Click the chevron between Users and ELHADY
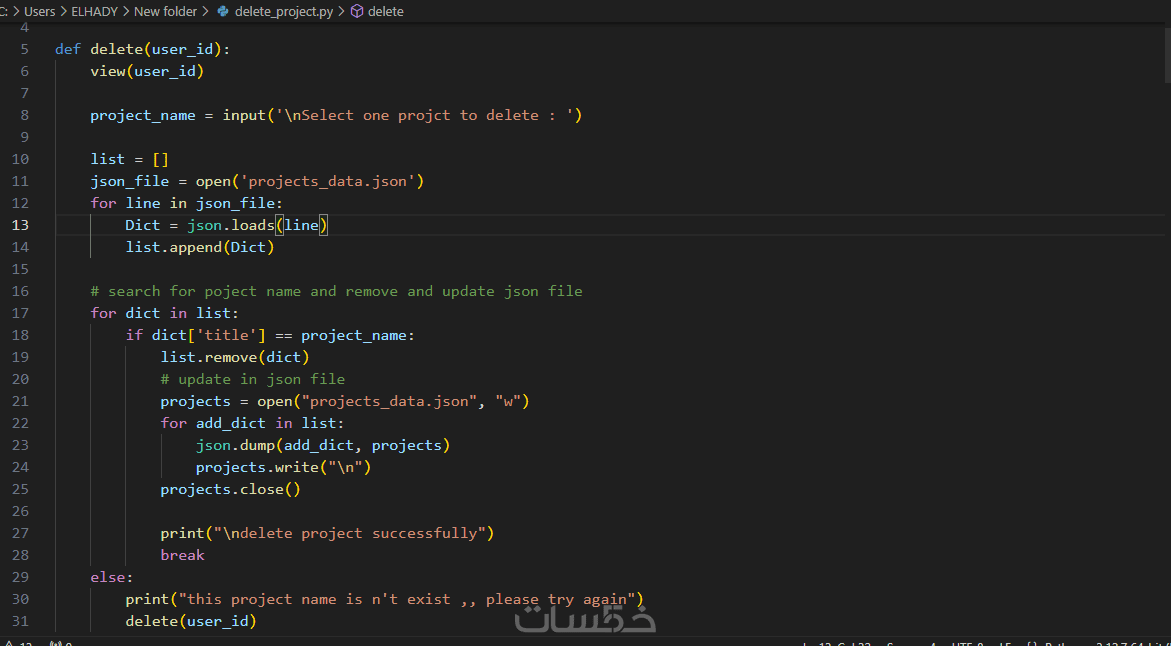1171x646 pixels. click(64, 11)
